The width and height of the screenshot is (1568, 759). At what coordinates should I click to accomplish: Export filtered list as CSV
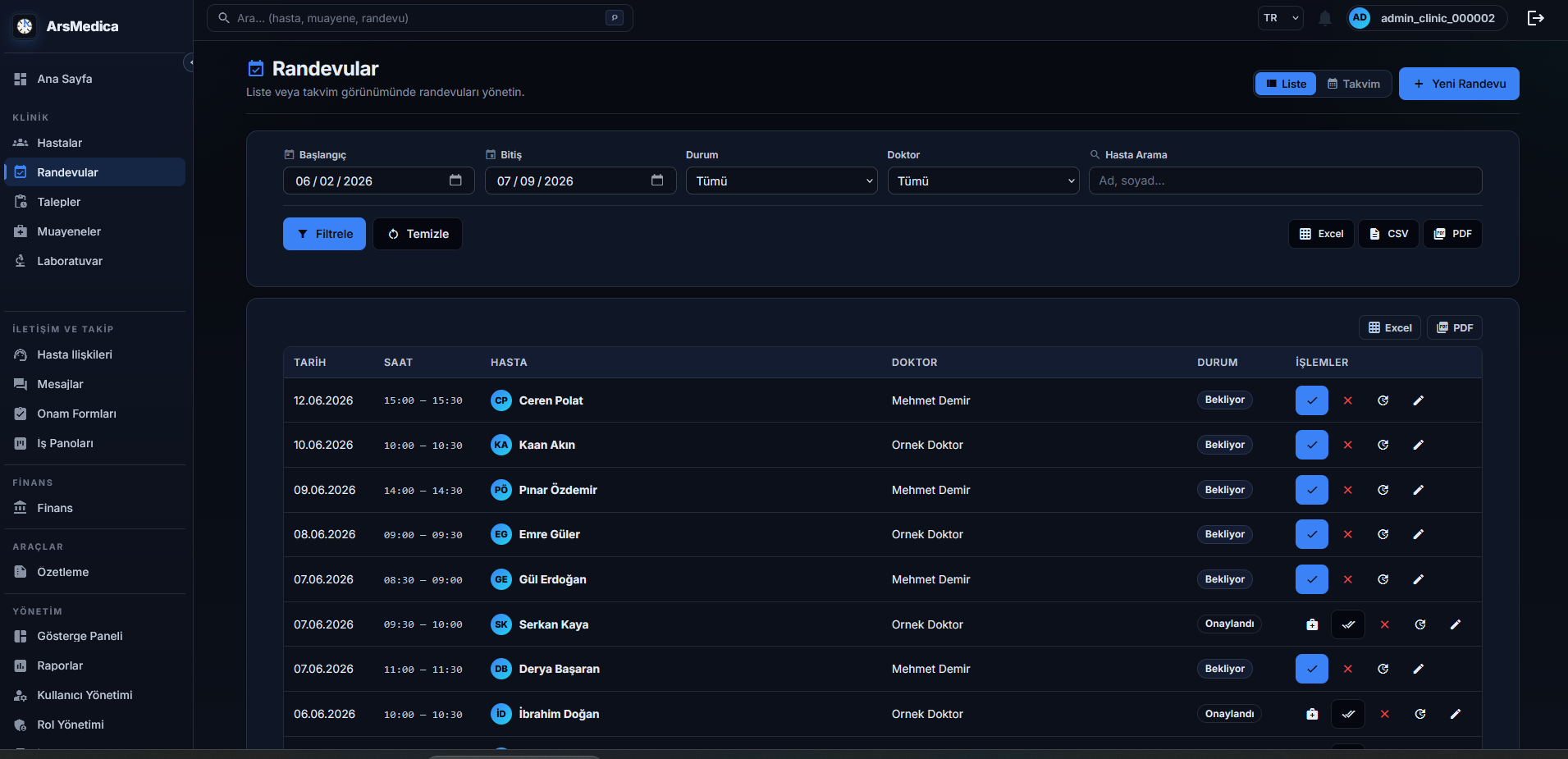[x=1388, y=234]
